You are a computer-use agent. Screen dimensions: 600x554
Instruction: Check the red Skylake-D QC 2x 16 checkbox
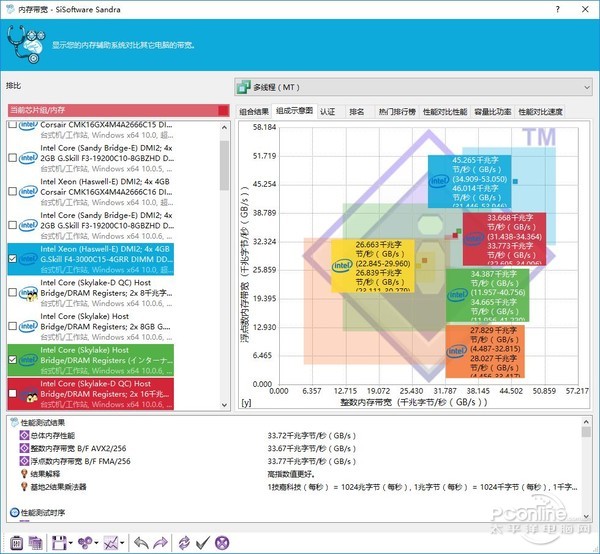tap(13, 393)
